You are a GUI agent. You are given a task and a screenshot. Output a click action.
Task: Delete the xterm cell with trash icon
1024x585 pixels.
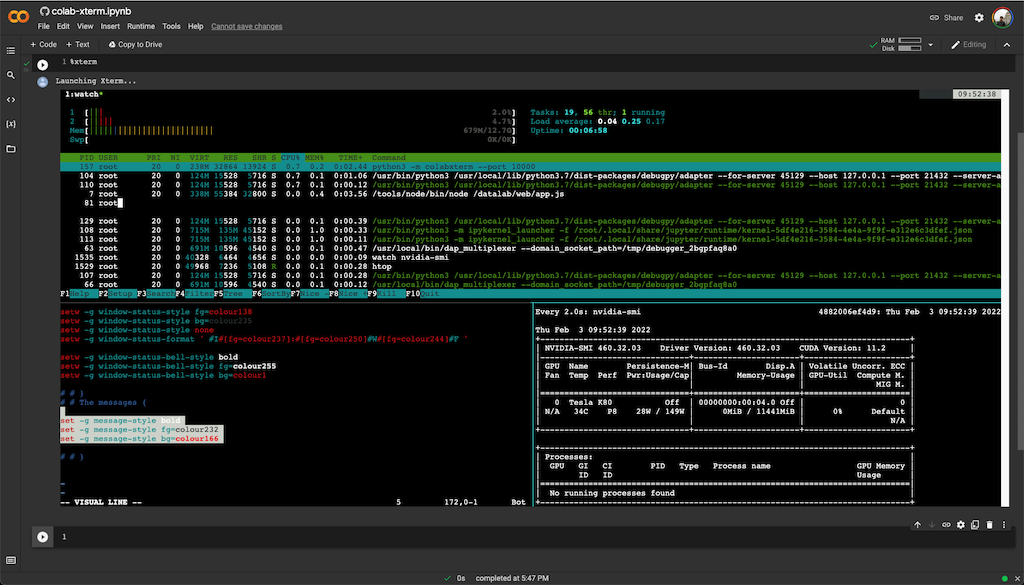coord(990,524)
